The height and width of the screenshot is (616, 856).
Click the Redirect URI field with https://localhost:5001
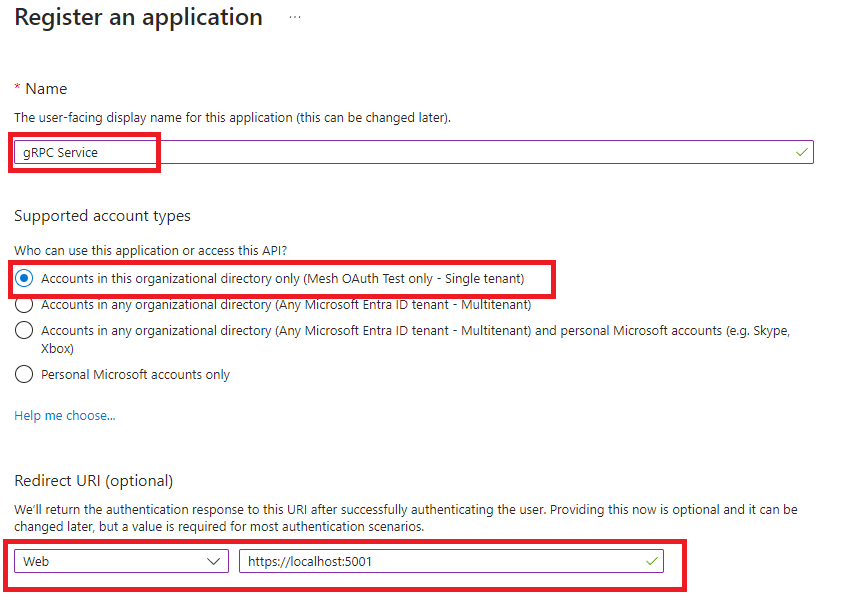coord(440,561)
